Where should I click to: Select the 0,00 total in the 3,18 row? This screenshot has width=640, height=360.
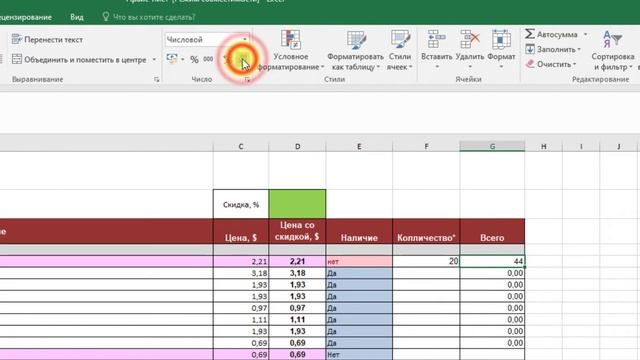click(x=492, y=273)
